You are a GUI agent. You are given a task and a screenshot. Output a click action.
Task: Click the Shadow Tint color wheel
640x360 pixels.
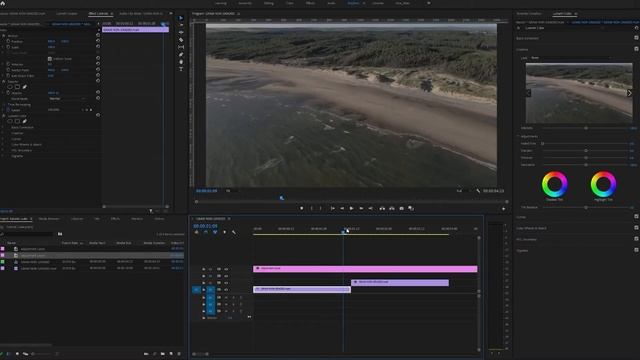(x=554, y=184)
